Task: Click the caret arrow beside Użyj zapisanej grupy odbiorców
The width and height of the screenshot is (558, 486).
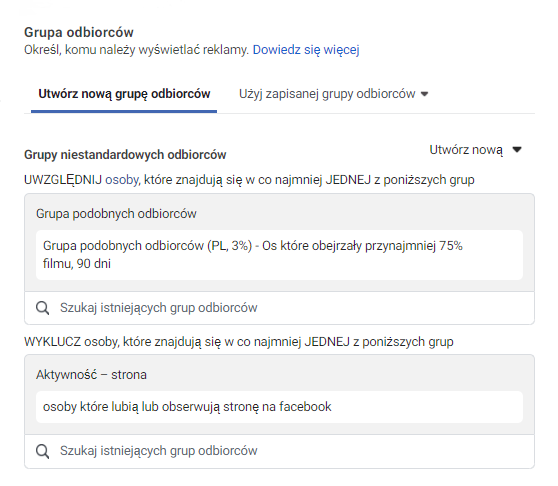Action: 424,94
